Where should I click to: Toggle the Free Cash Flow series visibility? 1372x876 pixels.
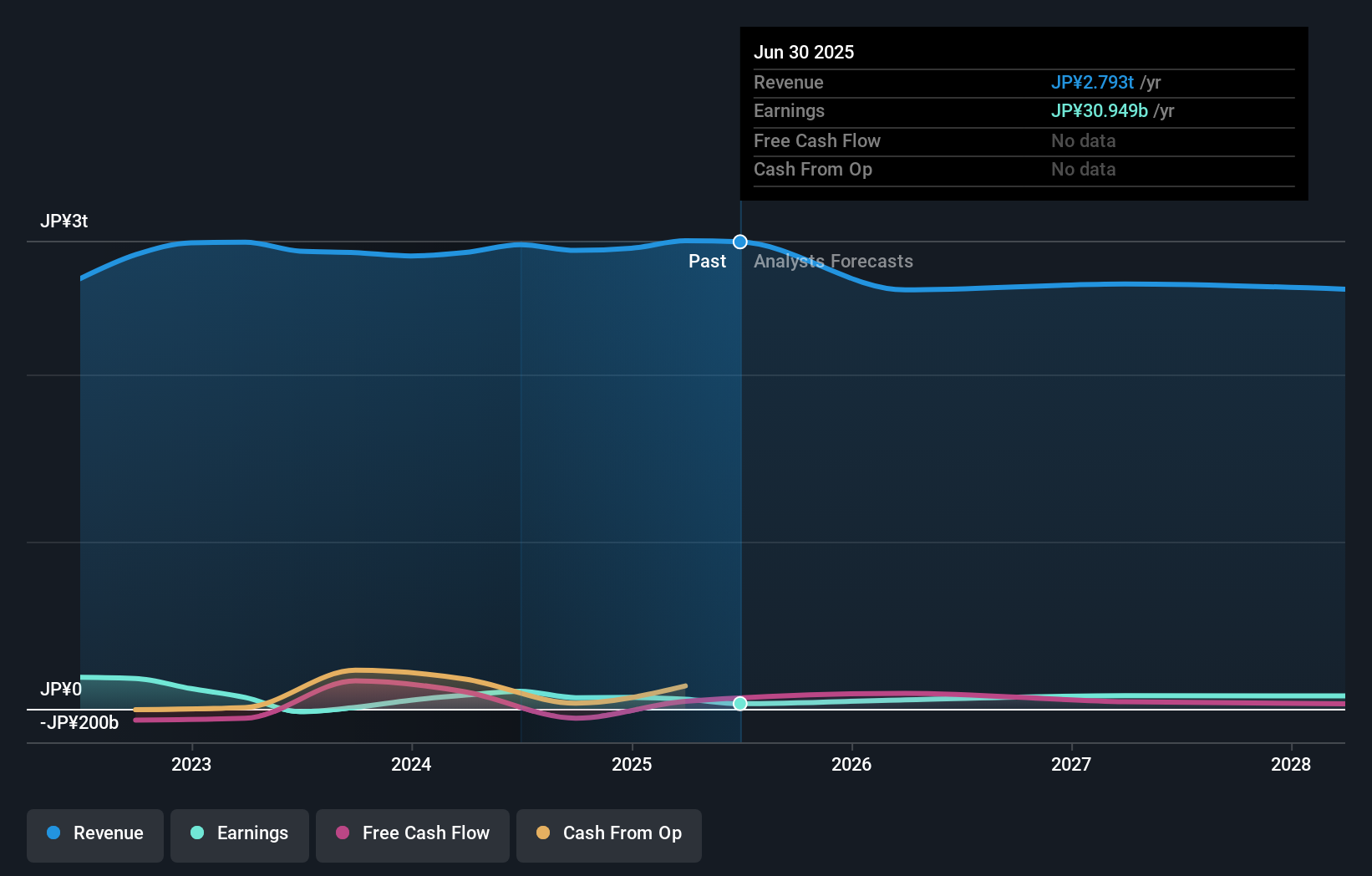coord(412,833)
